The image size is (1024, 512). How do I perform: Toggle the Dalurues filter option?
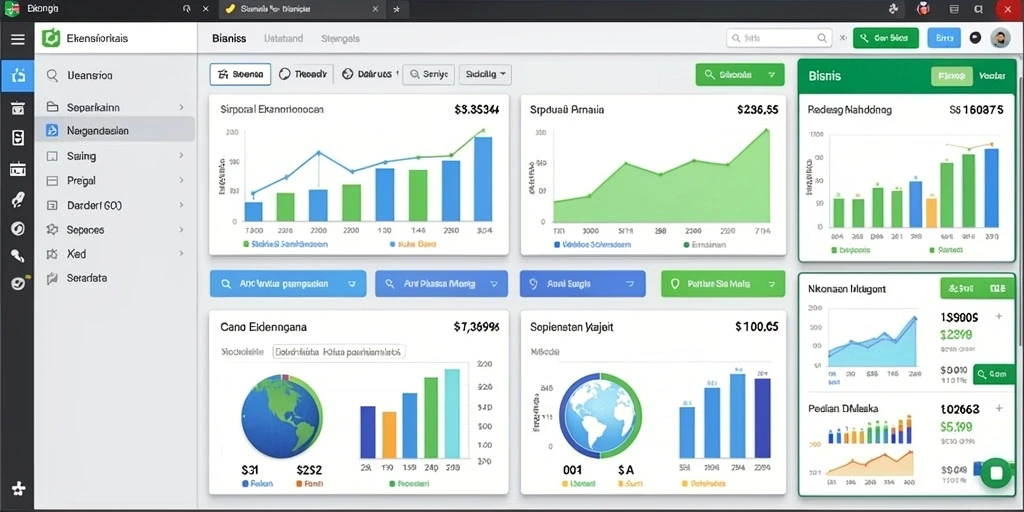[370, 74]
